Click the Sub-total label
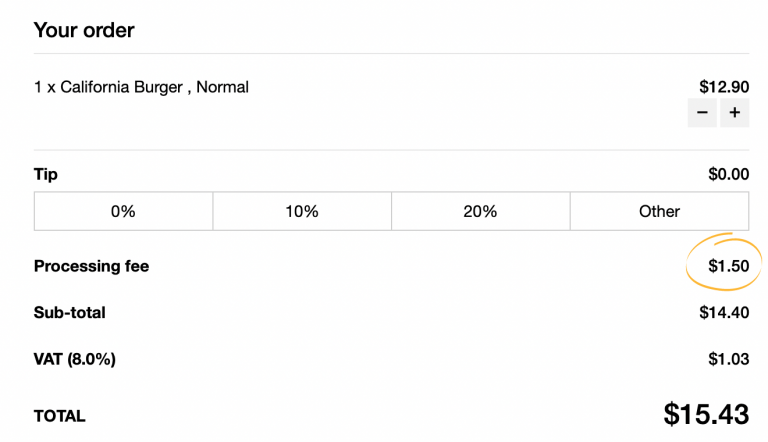This screenshot has height=442, width=768. (69, 312)
